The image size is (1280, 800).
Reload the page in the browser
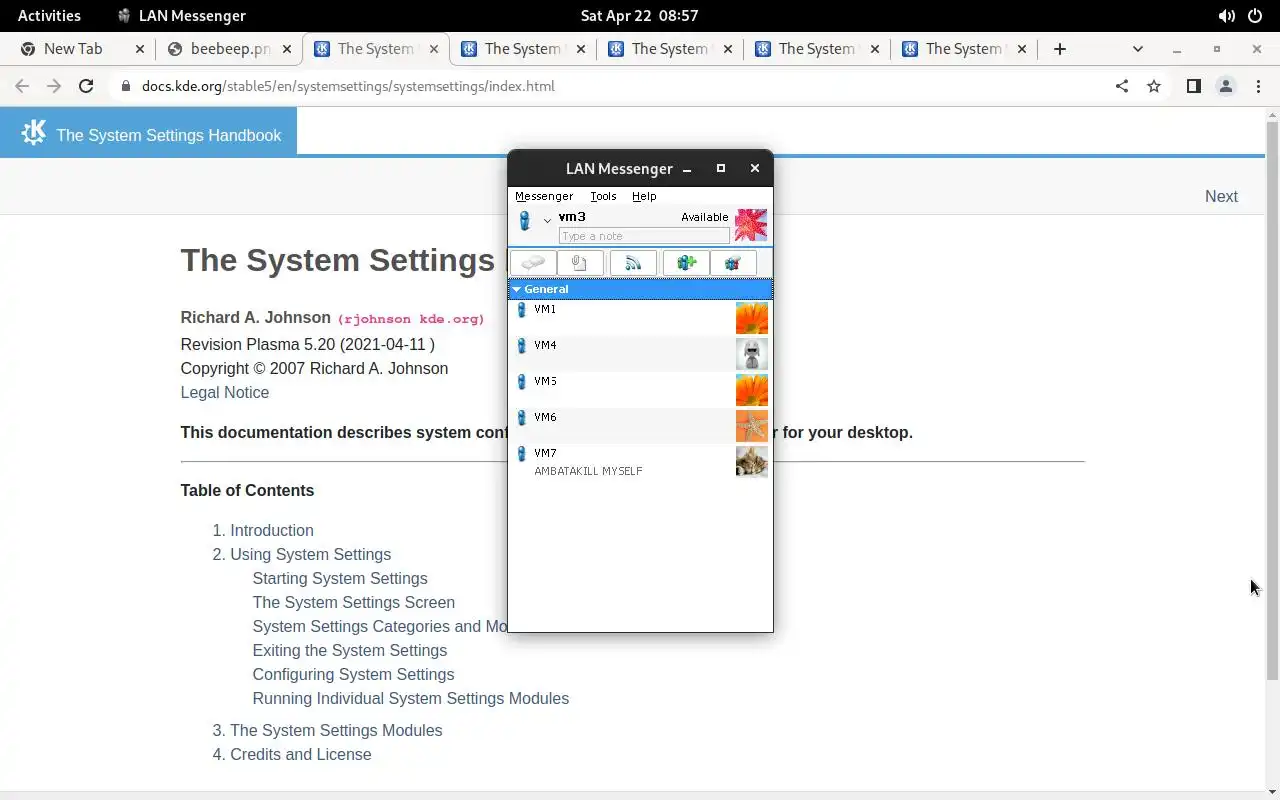pos(86,86)
